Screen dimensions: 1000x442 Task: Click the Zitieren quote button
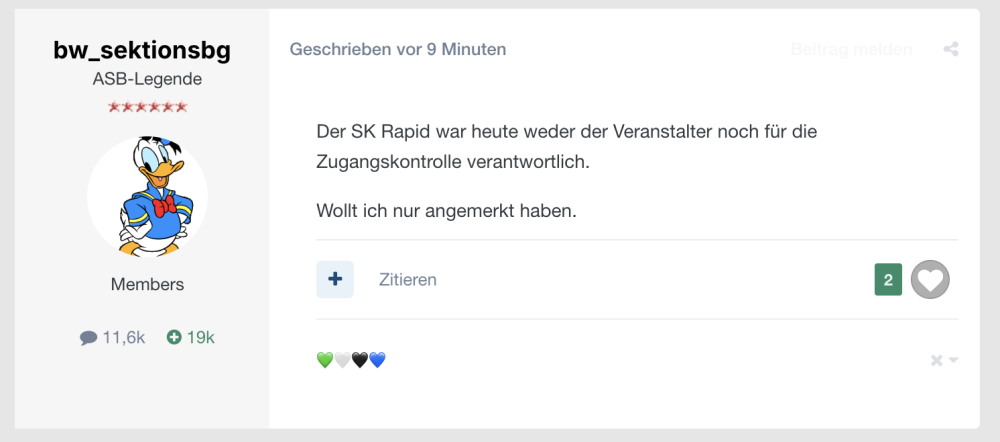coord(408,280)
